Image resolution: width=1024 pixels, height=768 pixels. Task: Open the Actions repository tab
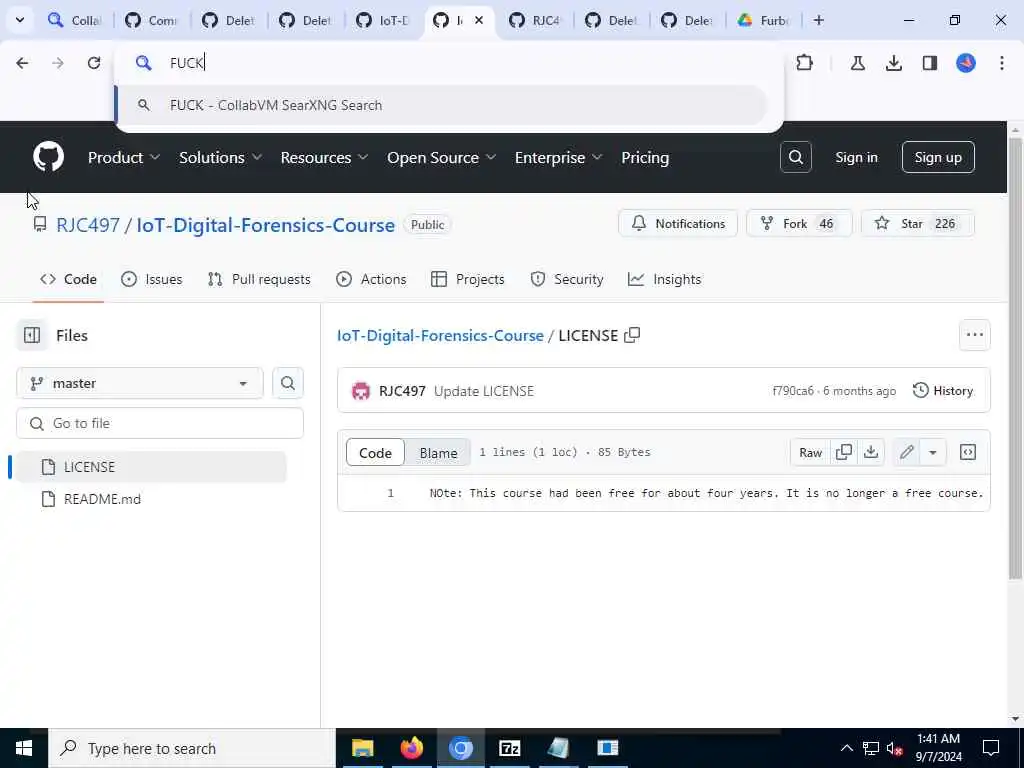click(371, 279)
